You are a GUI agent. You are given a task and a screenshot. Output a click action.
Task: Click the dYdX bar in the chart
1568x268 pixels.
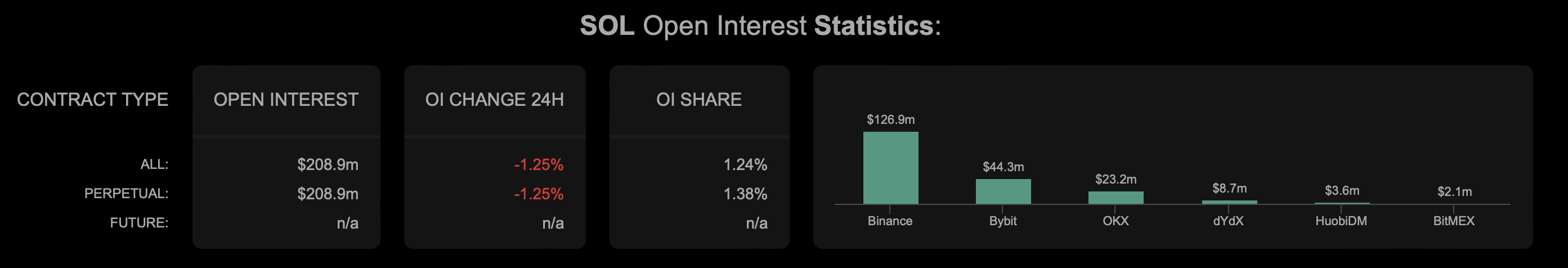click(x=1229, y=202)
